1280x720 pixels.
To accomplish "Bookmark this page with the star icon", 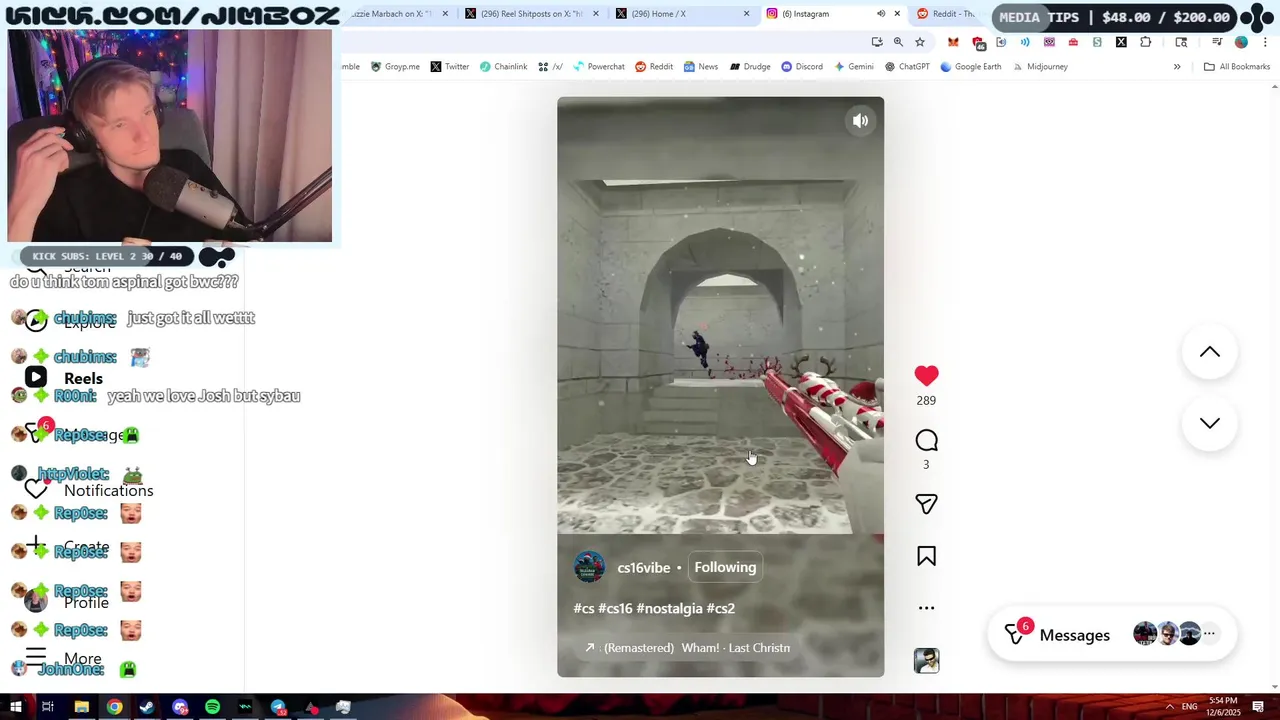I will 920,42.
